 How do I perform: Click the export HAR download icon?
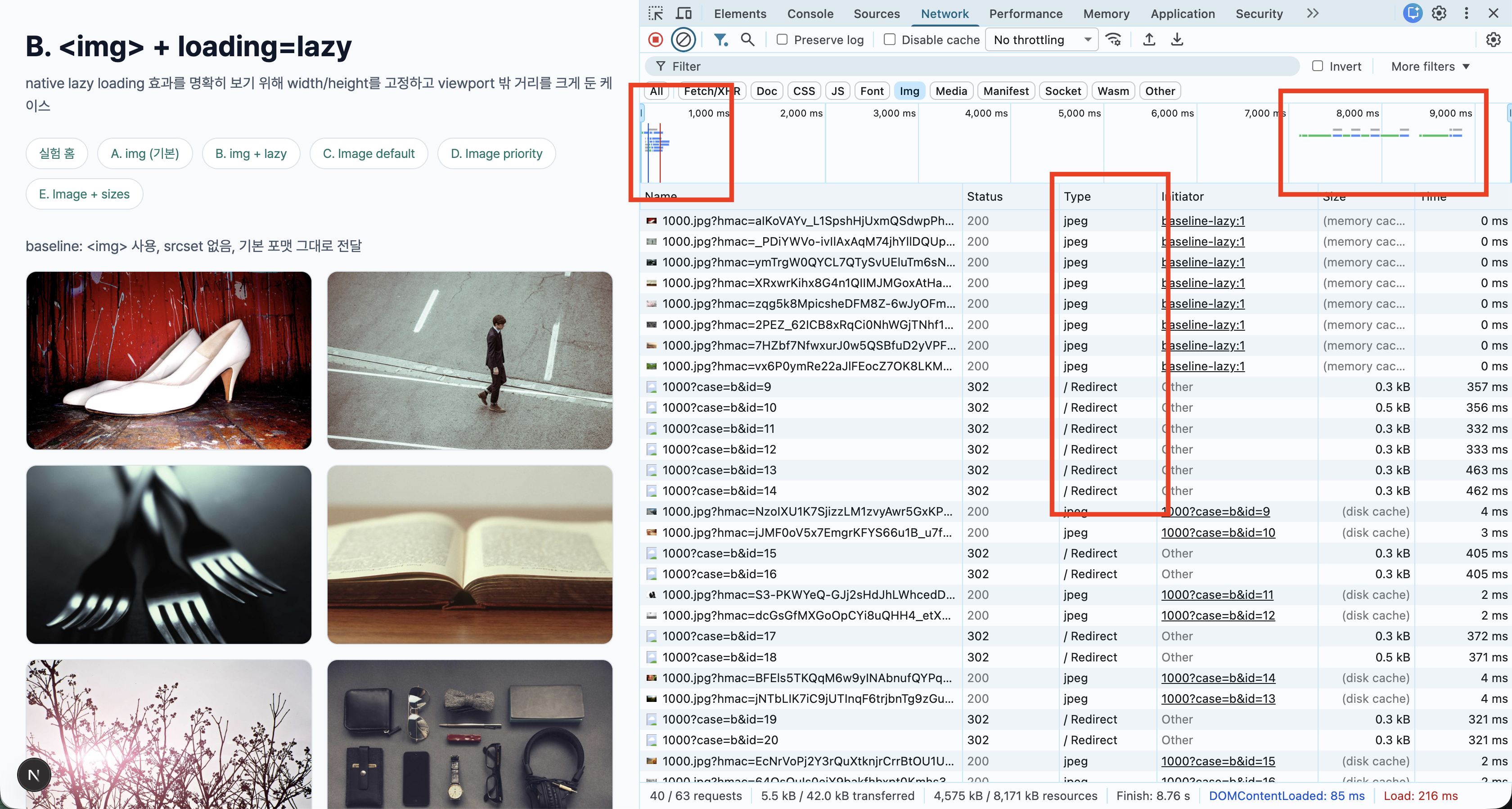point(1177,39)
